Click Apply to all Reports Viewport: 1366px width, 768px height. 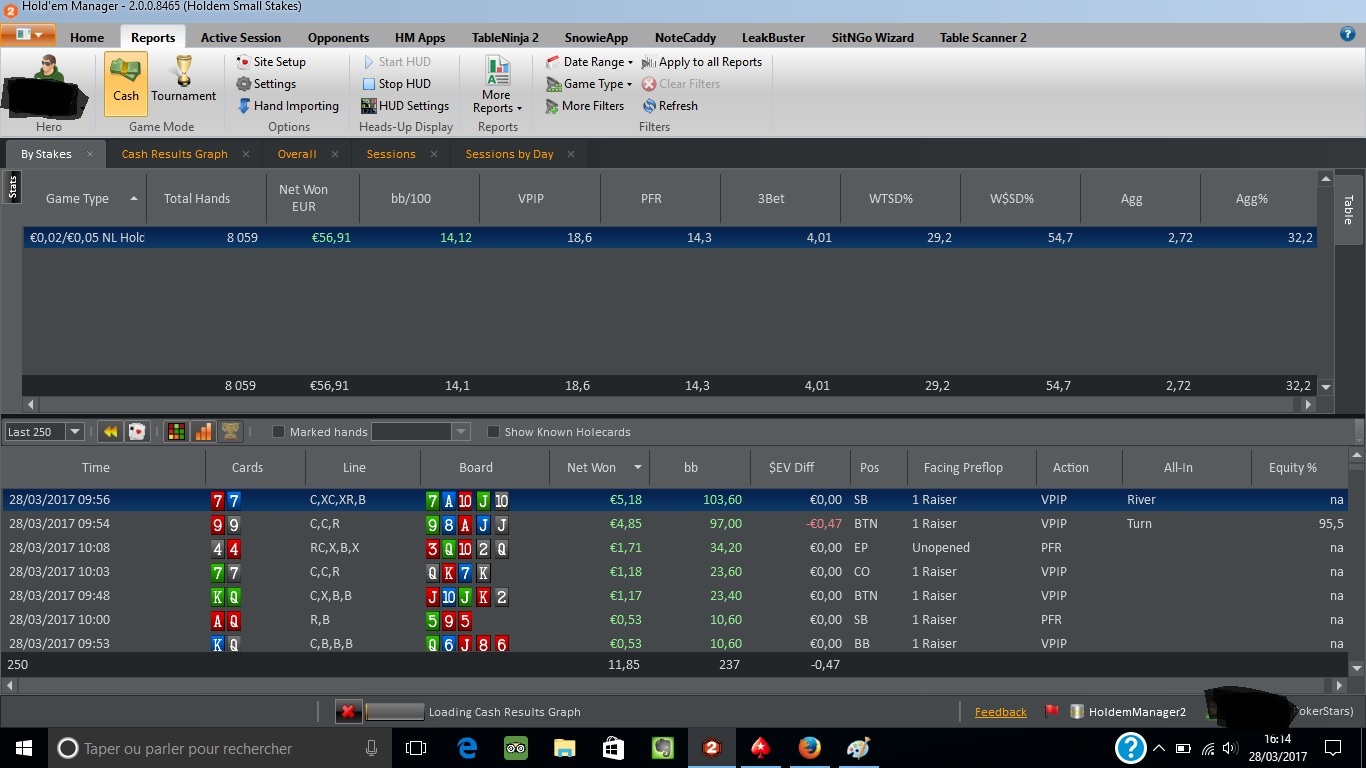coord(702,62)
